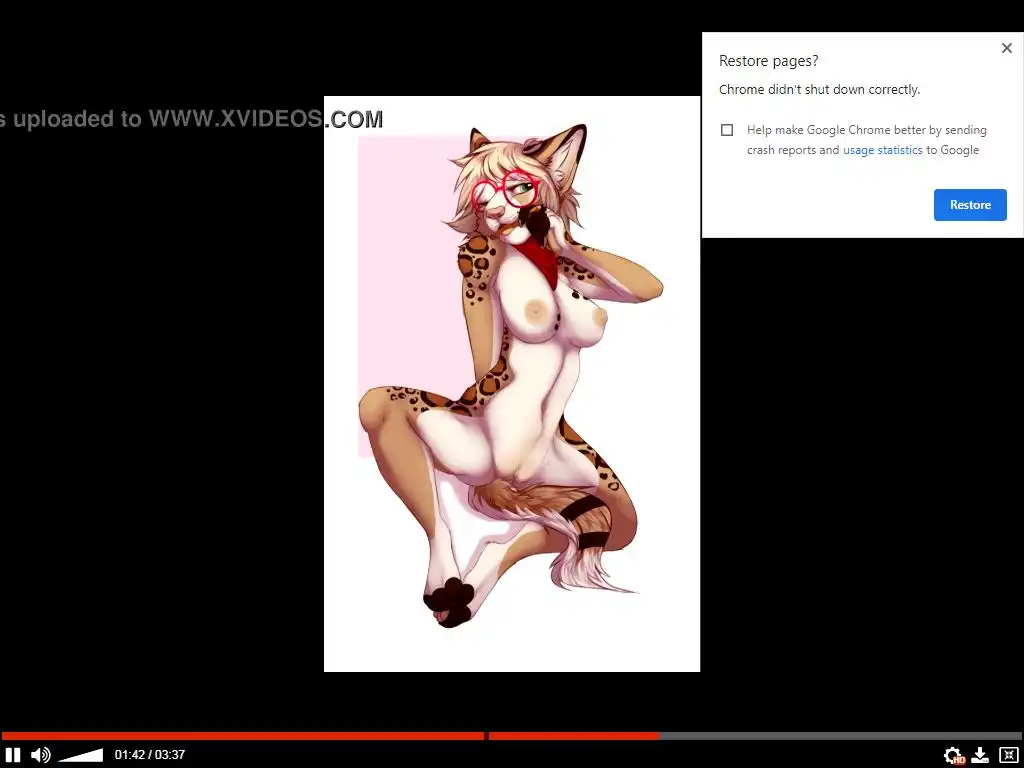Screen dimensions: 1024x768
Task: Open the usage statistics link
Action: tap(882, 150)
